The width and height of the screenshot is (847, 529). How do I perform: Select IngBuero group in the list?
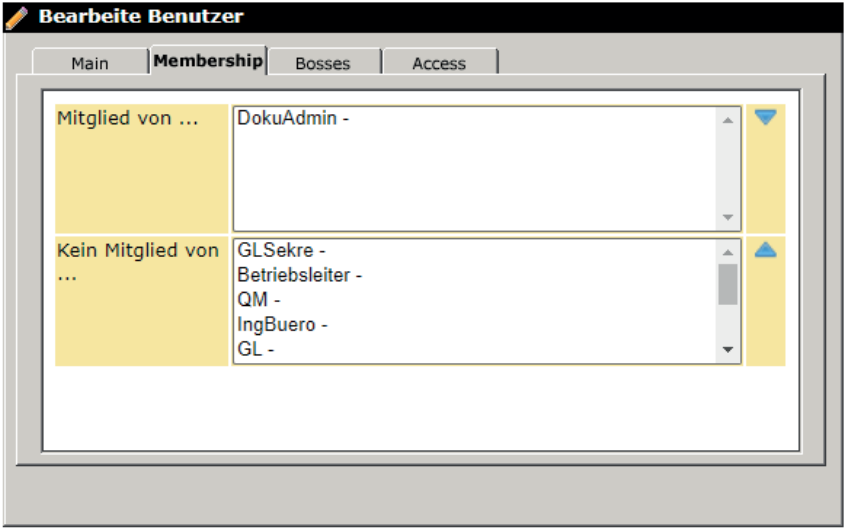click(x=282, y=325)
